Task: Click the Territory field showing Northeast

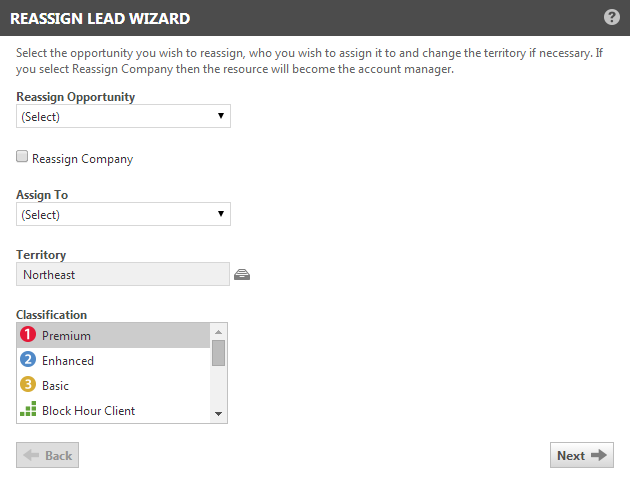Action: (123, 275)
